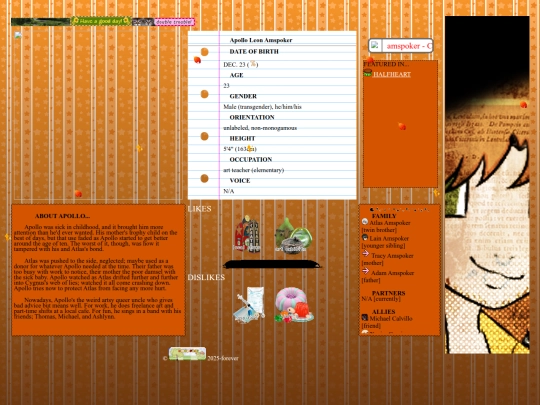Click the 'N/A' voice value
Viewport: 540px width, 405px height.
tap(229, 191)
